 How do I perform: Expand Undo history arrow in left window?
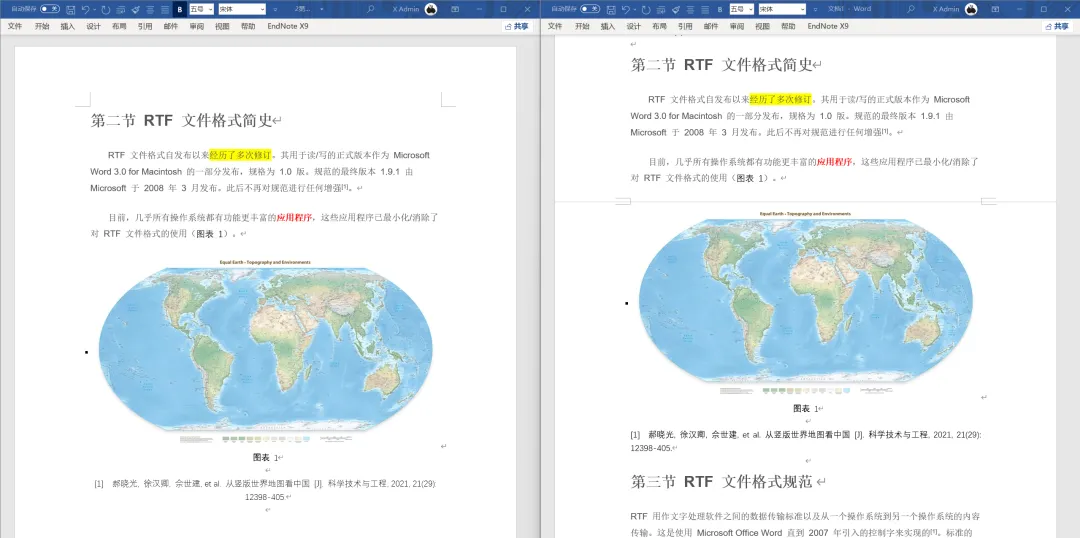94,9
